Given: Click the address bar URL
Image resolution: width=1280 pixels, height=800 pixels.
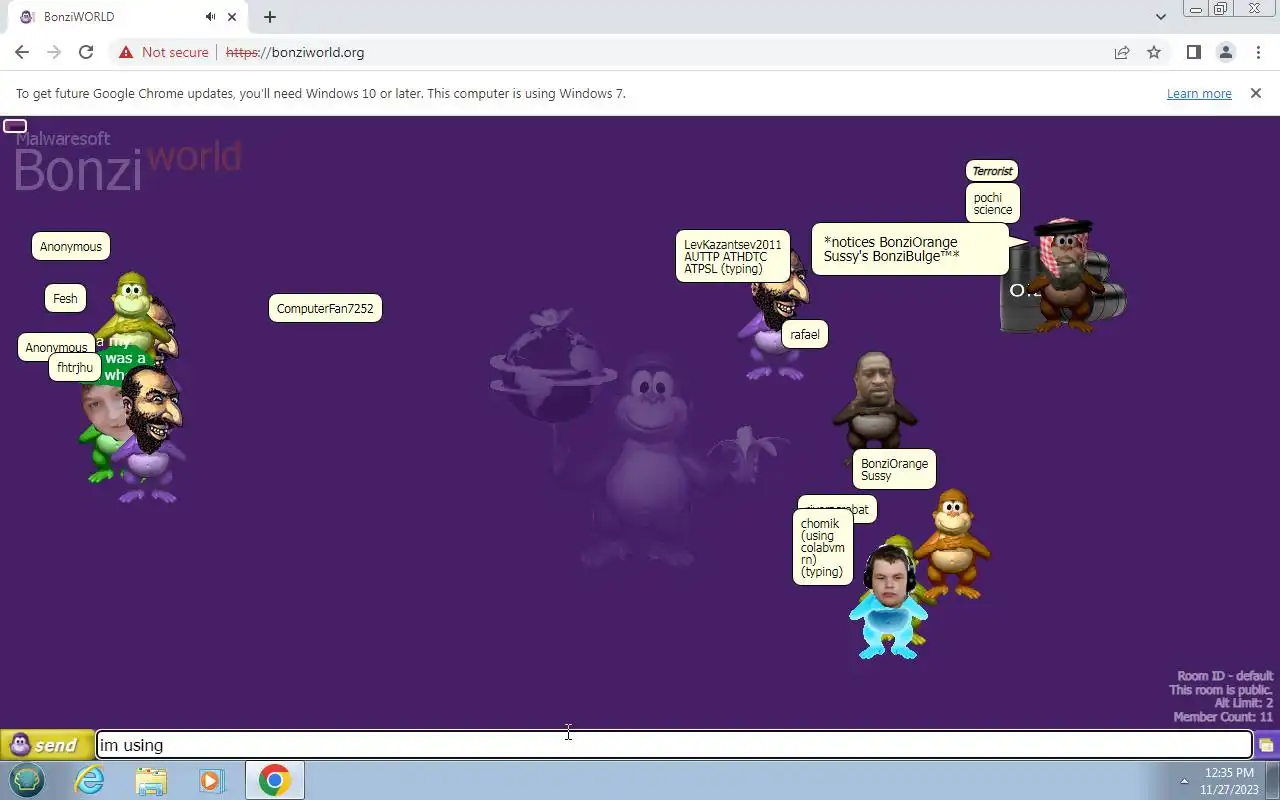Looking at the screenshot, I should click(295, 52).
